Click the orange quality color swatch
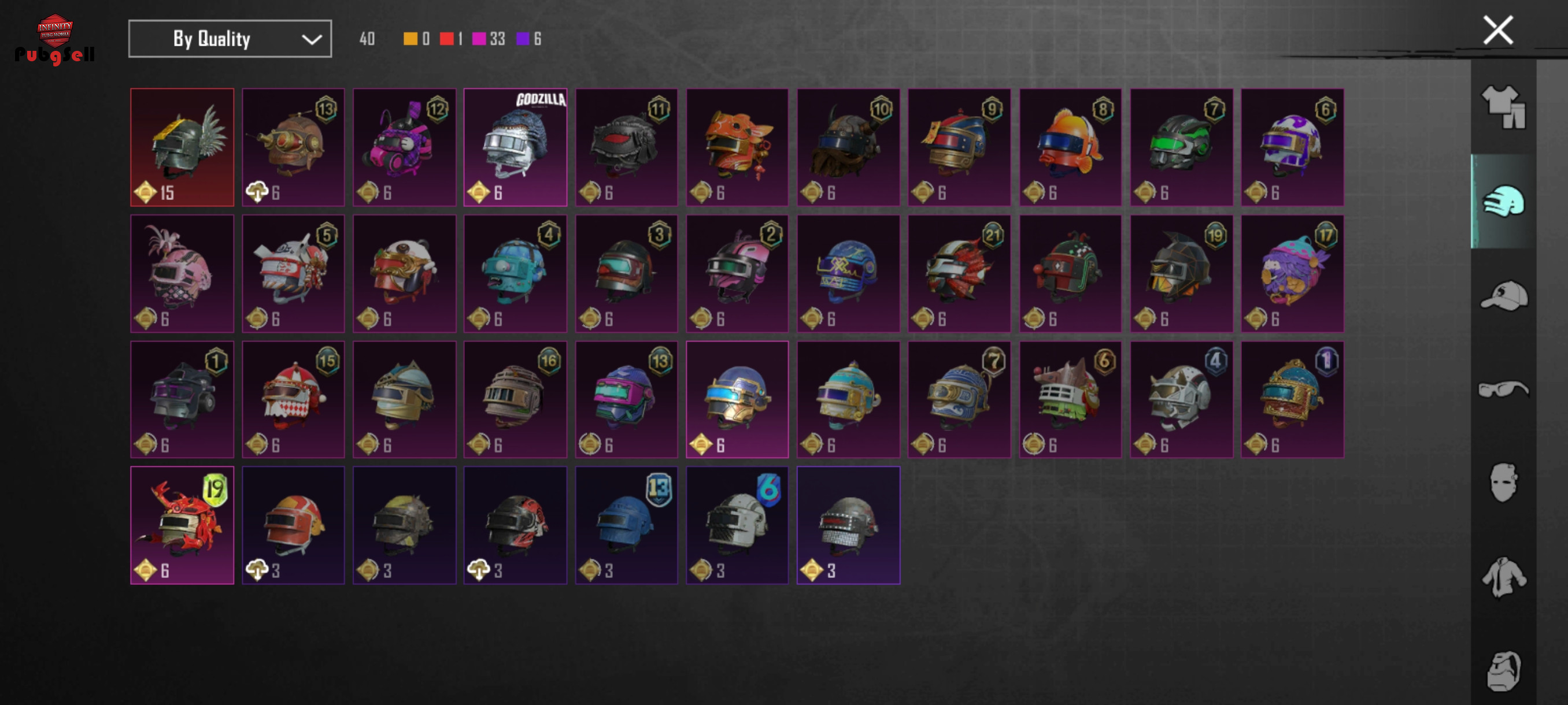The height and width of the screenshot is (705, 1568). click(x=411, y=39)
